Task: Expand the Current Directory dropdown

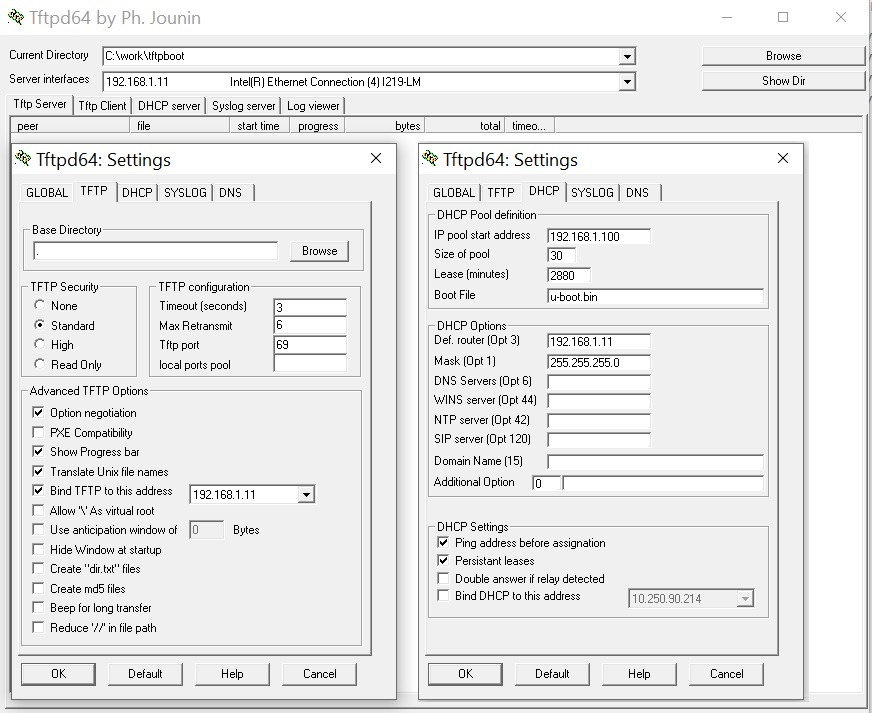Action: pos(627,56)
